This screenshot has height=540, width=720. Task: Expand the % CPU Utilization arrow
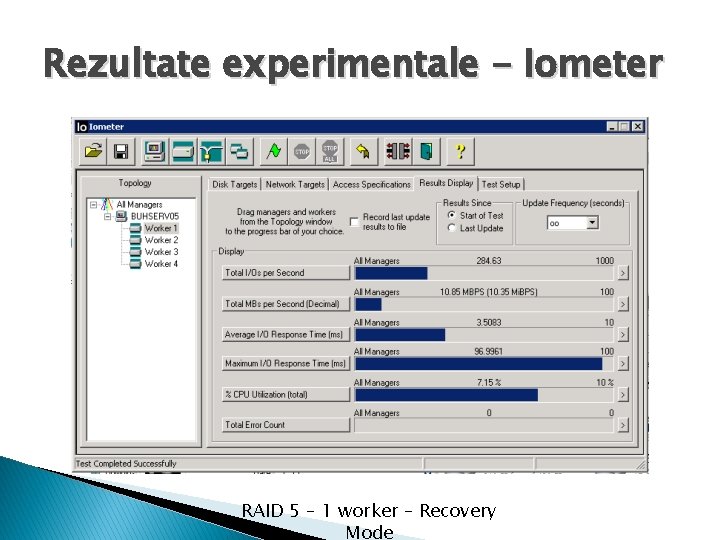[x=623, y=395]
